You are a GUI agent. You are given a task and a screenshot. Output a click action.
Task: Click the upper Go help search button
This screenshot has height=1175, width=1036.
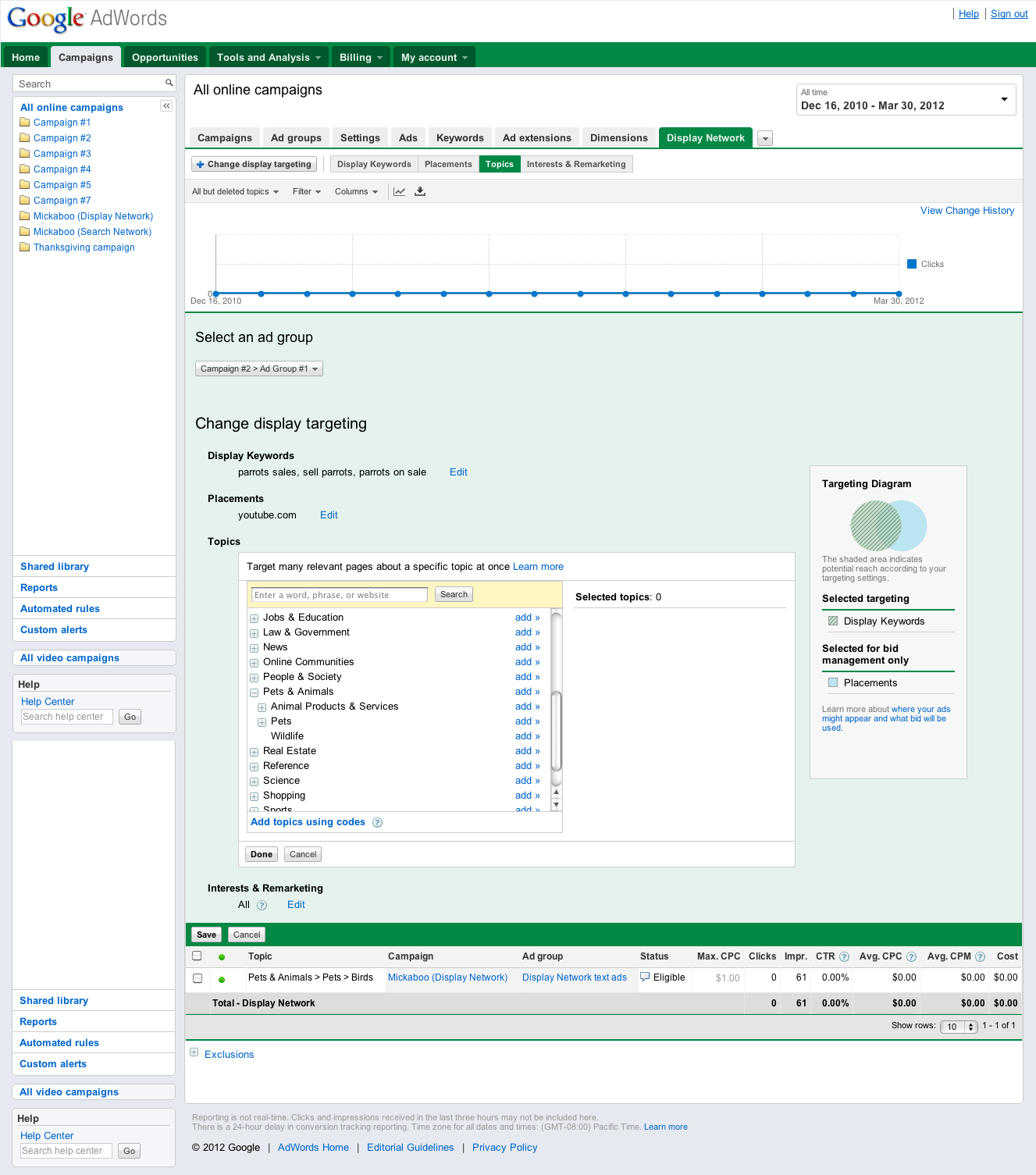click(130, 717)
